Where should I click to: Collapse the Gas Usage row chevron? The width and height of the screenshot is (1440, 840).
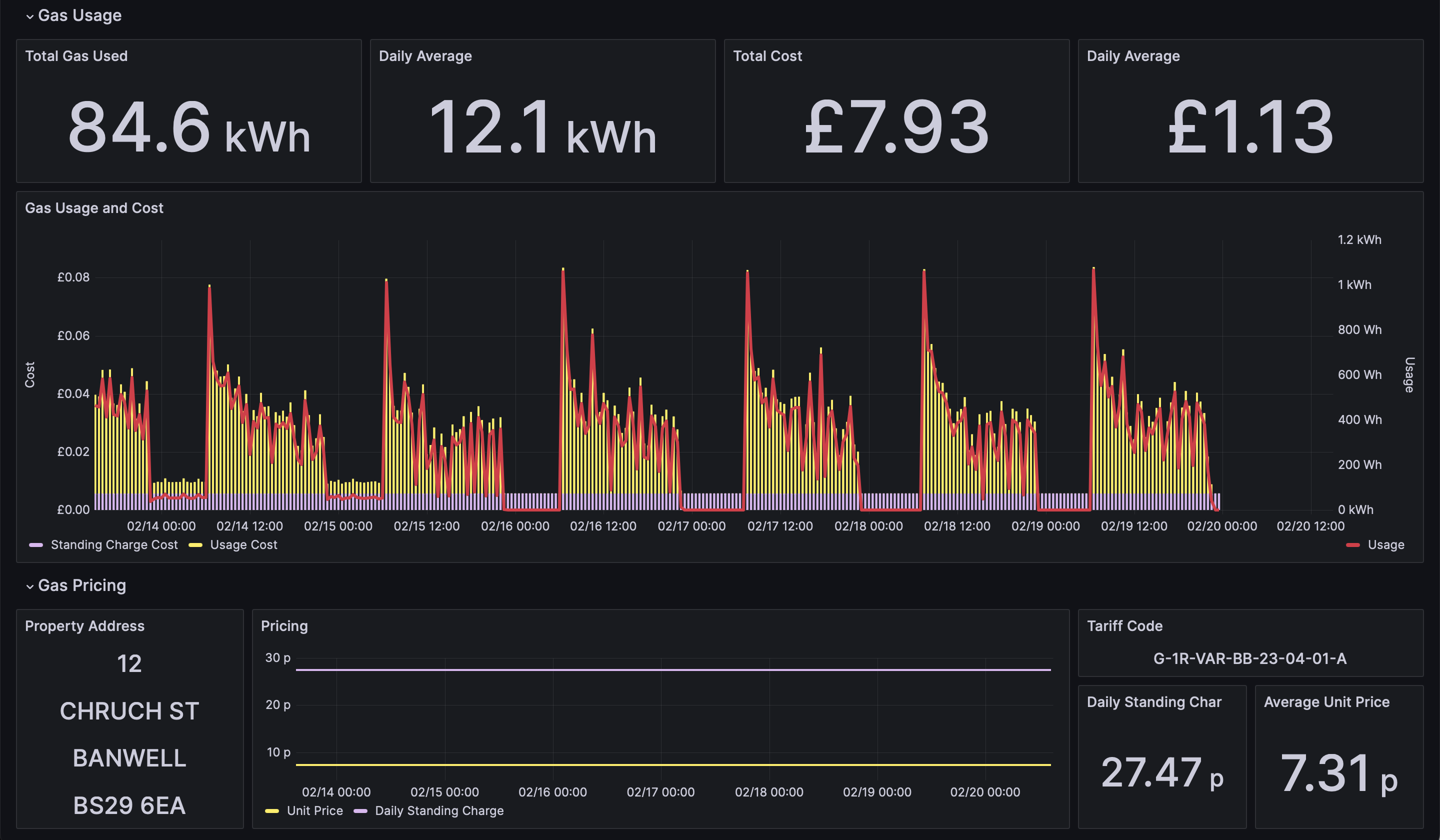coord(29,16)
